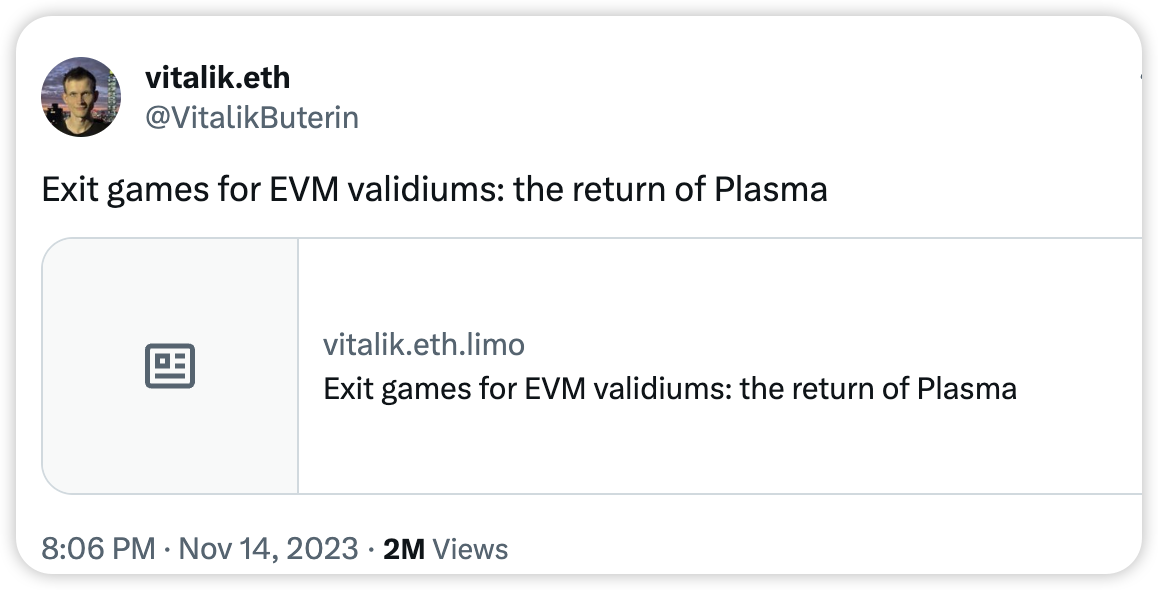The height and width of the screenshot is (590, 1158).
Task: Click the 8:06 PM timestamp
Action: pyautogui.click(x=98, y=549)
